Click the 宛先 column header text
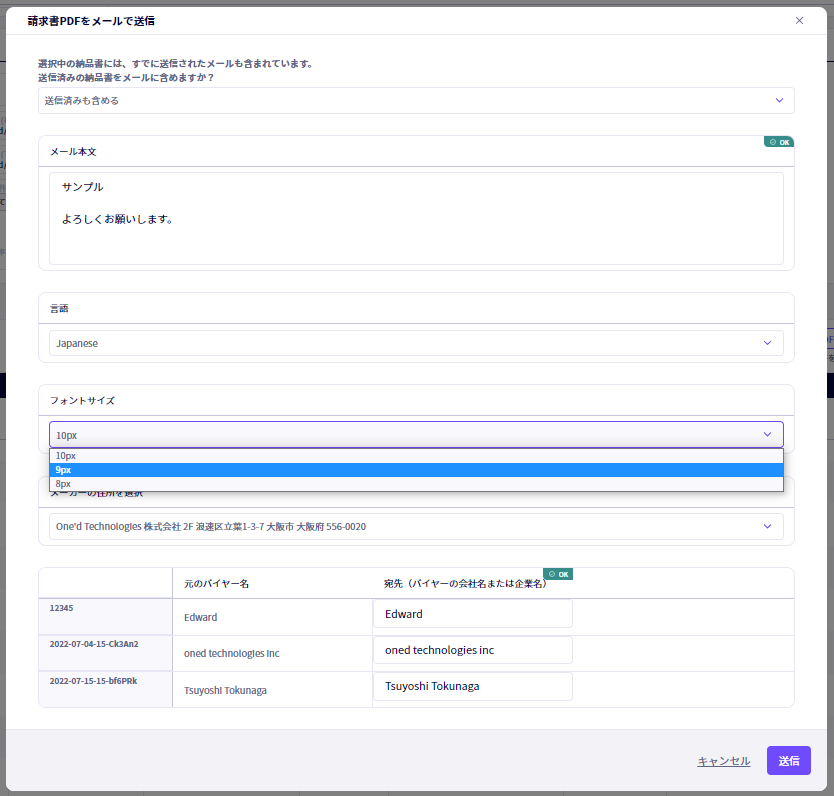Screen dimensions: 834x796 (465, 583)
